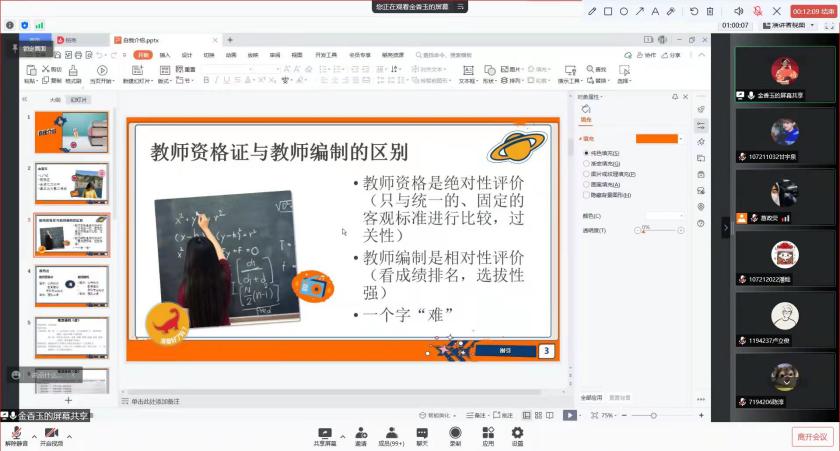Click the red Leave Meeting (离开会议) button
The height and width of the screenshot is (451, 840).
812,436
